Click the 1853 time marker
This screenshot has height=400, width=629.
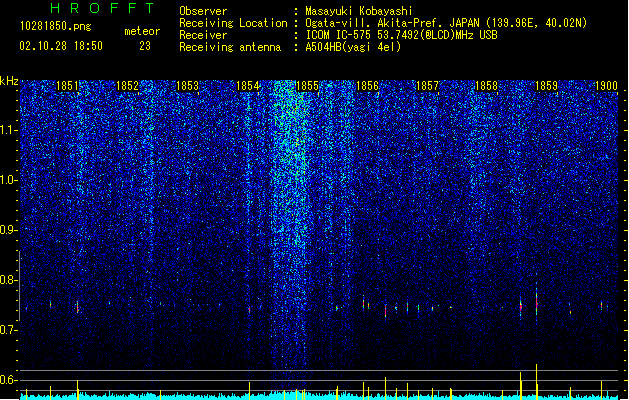(187, 86)
